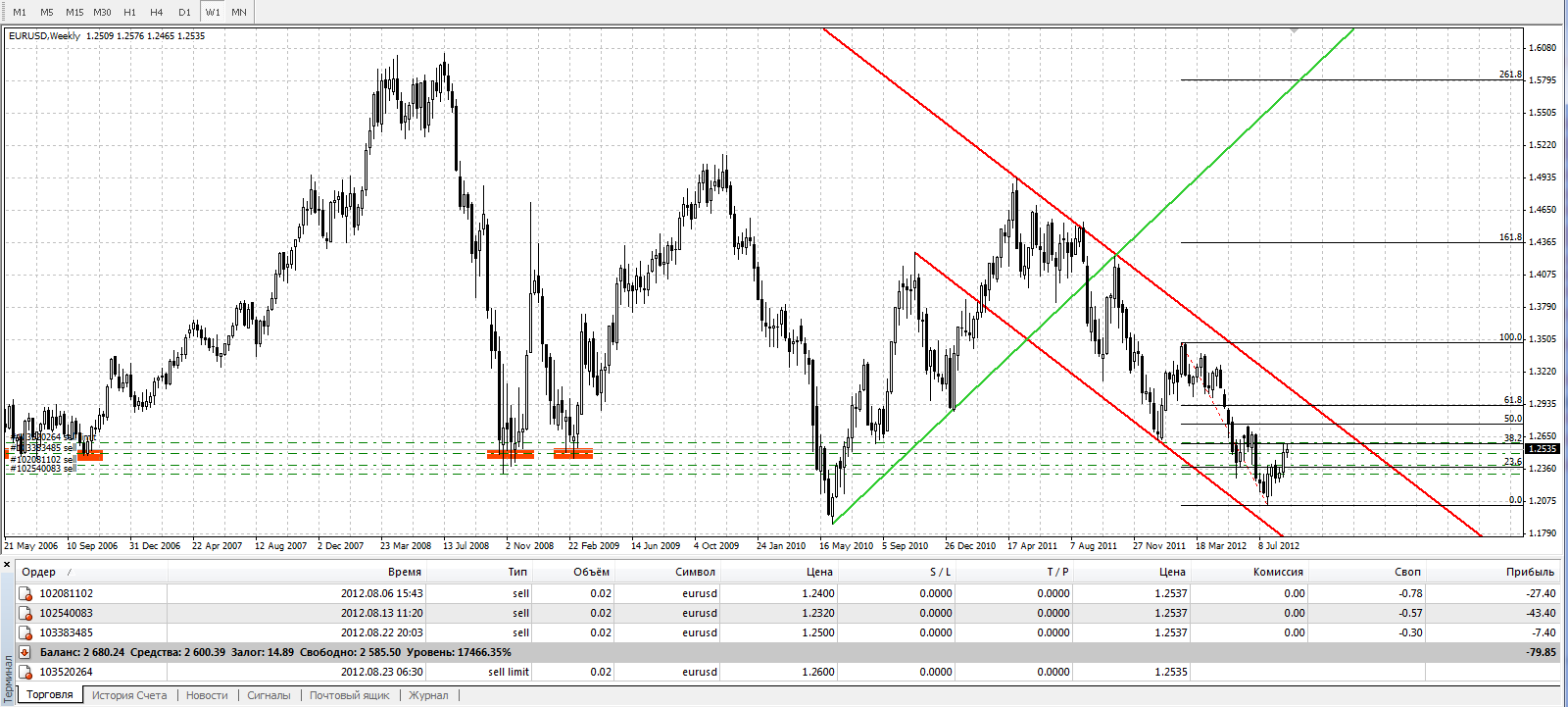Viewport: 1568px width, 707px height.
Task: Click the open price 1.2320 cell
Action: tap(818, 613)
